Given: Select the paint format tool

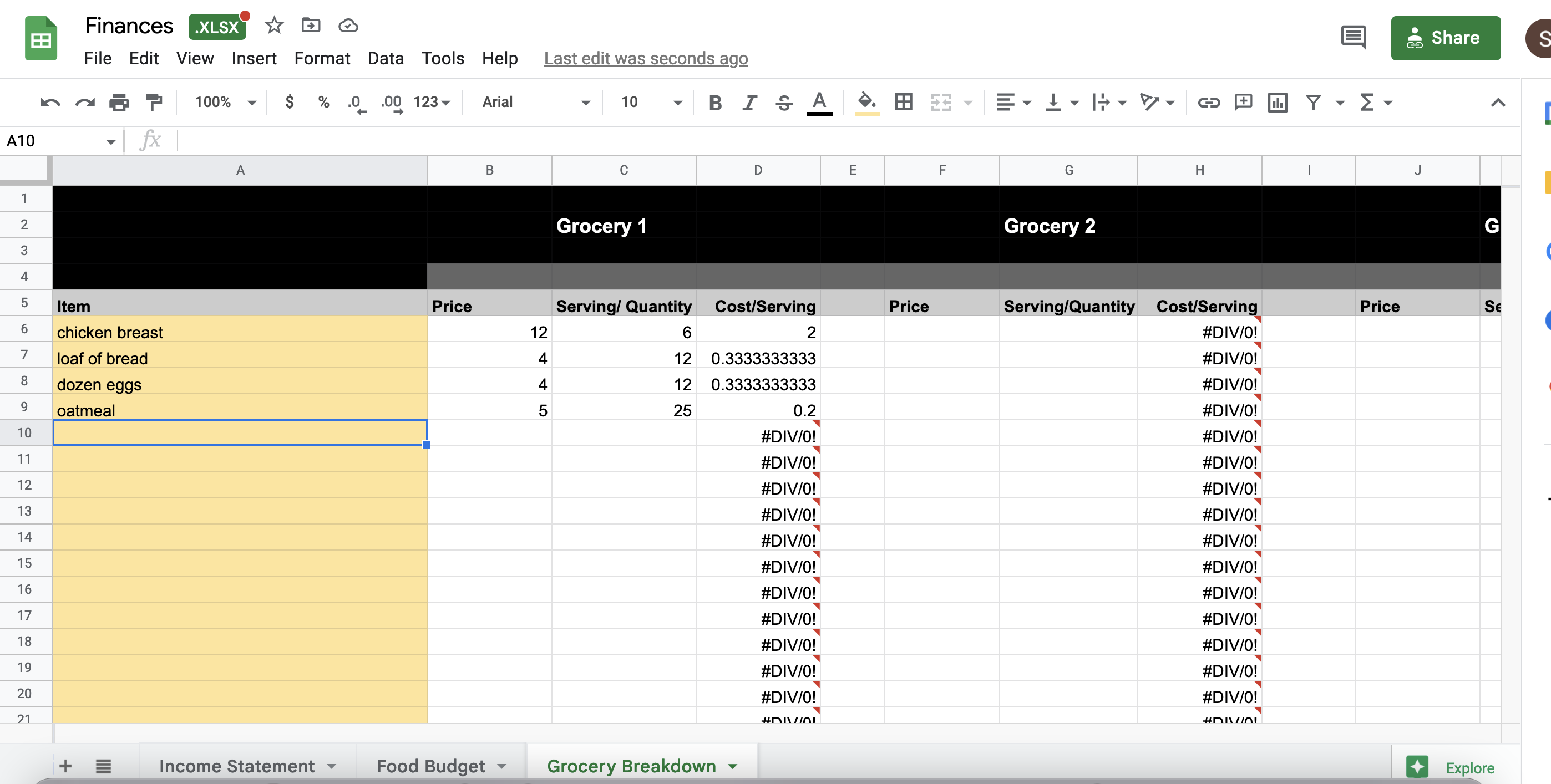Looking at the screenshot, I should (154, 102).
